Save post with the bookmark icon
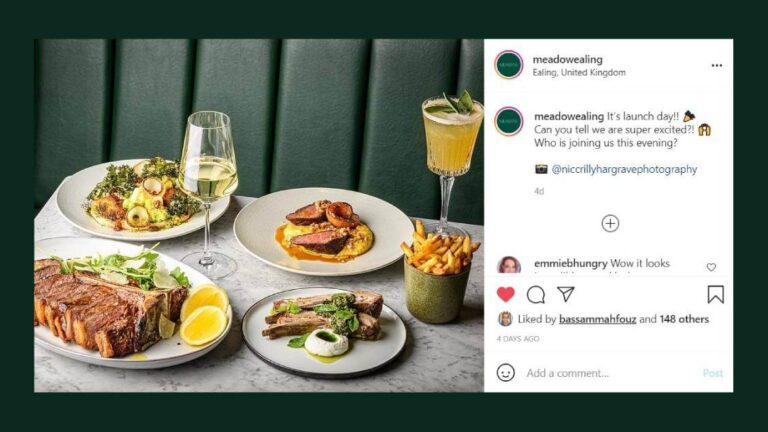The width and height of the screenshot is (768, 432). click(715, 294)
